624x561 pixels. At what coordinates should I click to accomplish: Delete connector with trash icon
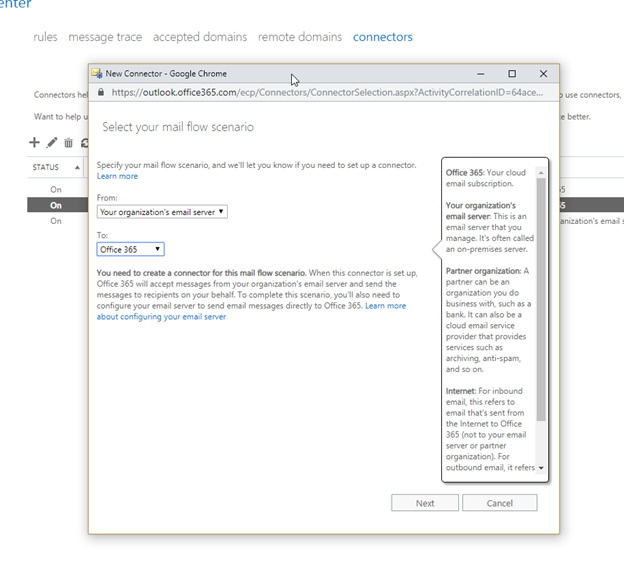(68, 142)
